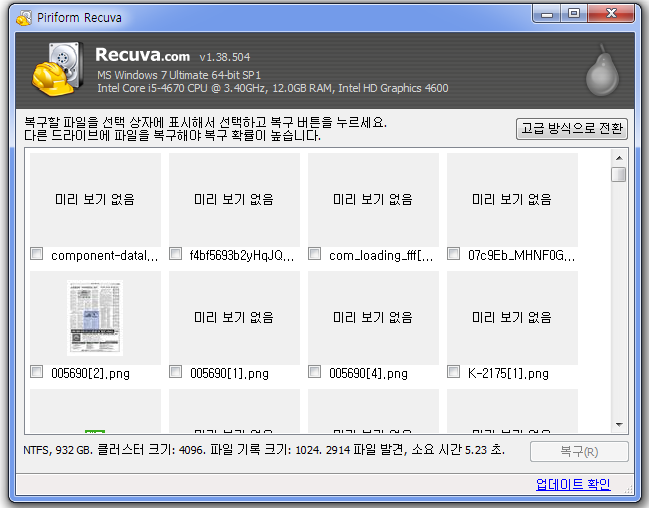Check the com_loading_fff[... file checkbox
This screenshot has width=649, height=508.
tap(315, 253)
